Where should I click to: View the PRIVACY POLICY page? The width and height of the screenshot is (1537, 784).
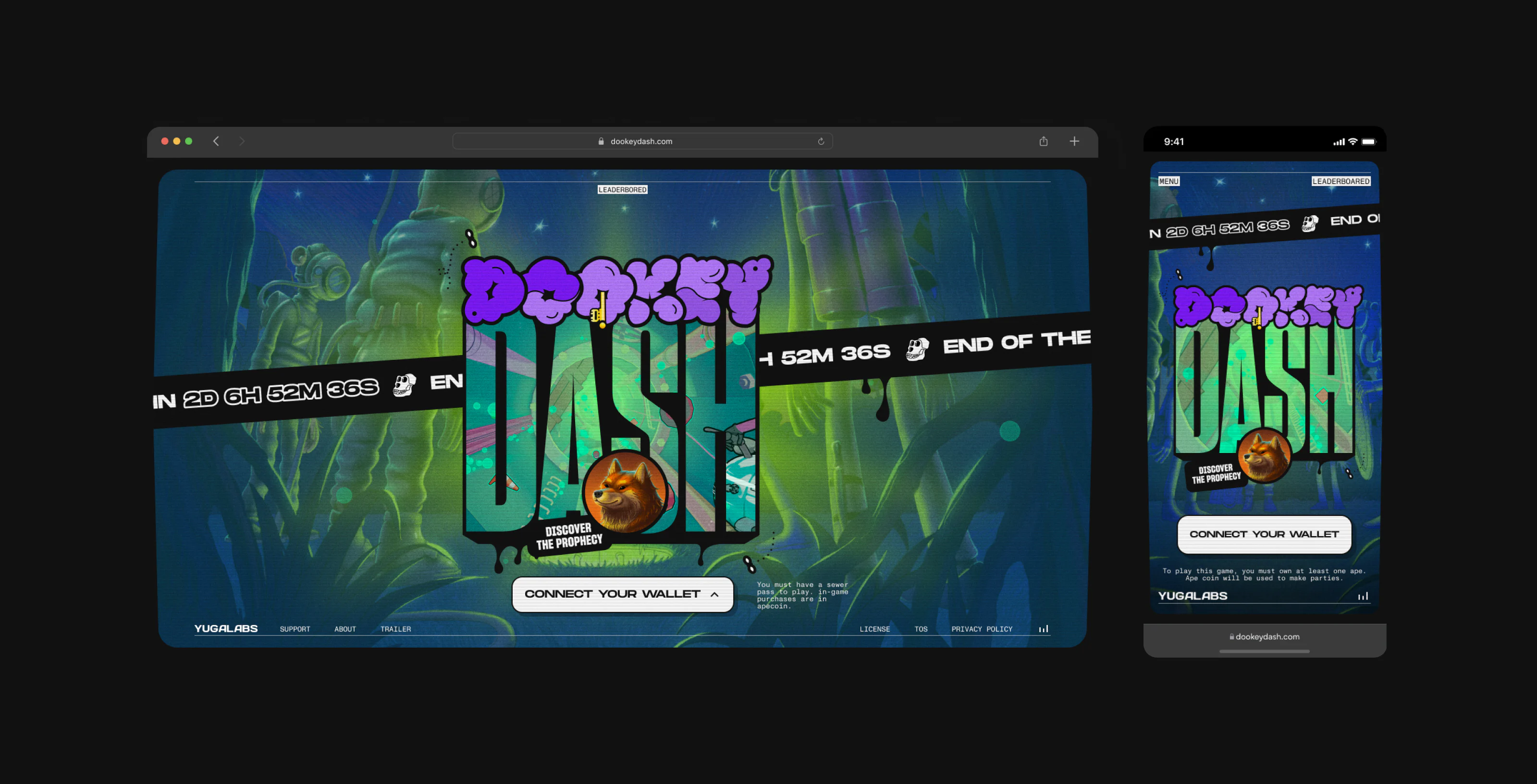pos(982,629)
